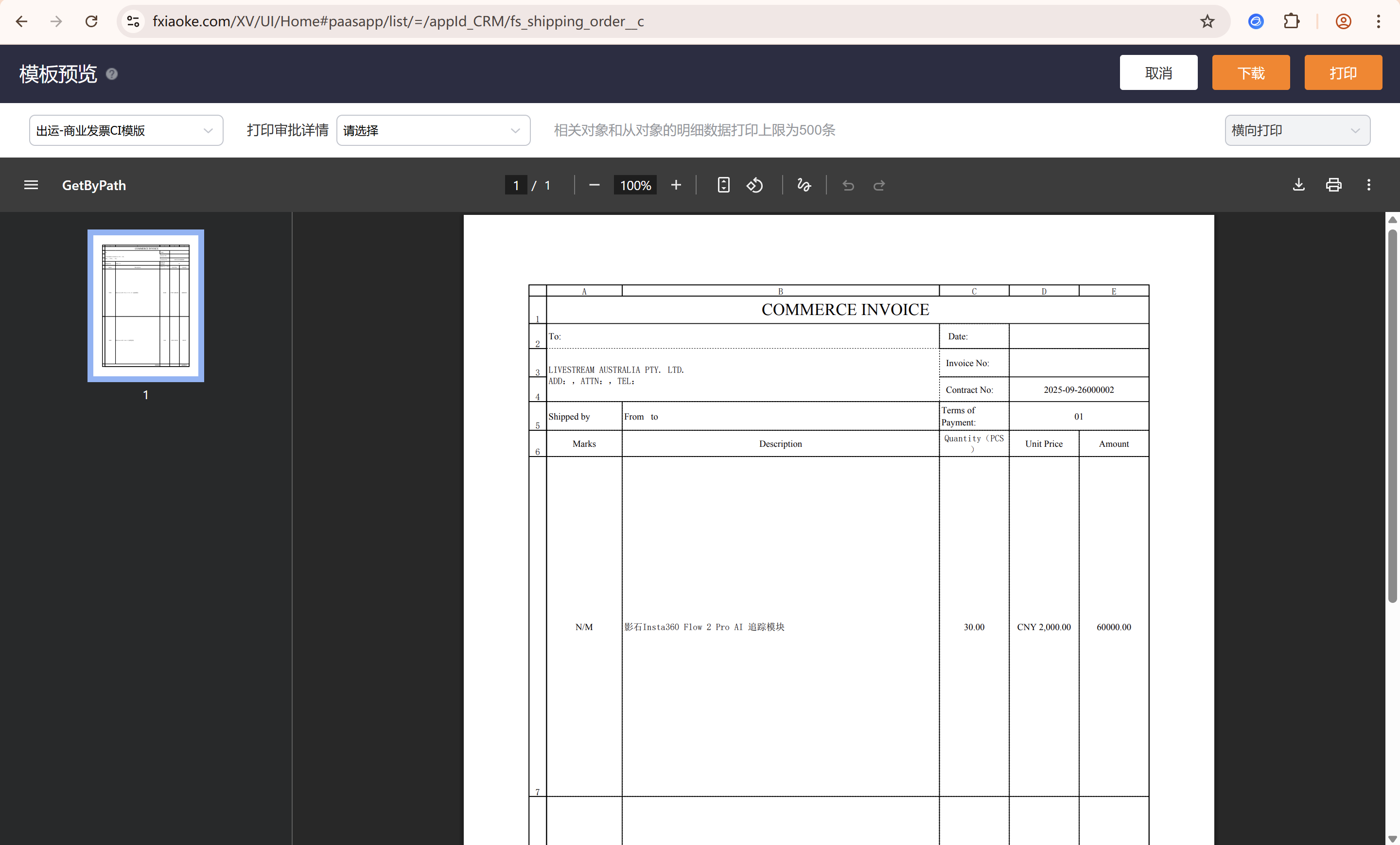This screenshot has width=1400, height=845.
Task: Download the PDF from viewer toolbar
Action: tap(1298, 185)
